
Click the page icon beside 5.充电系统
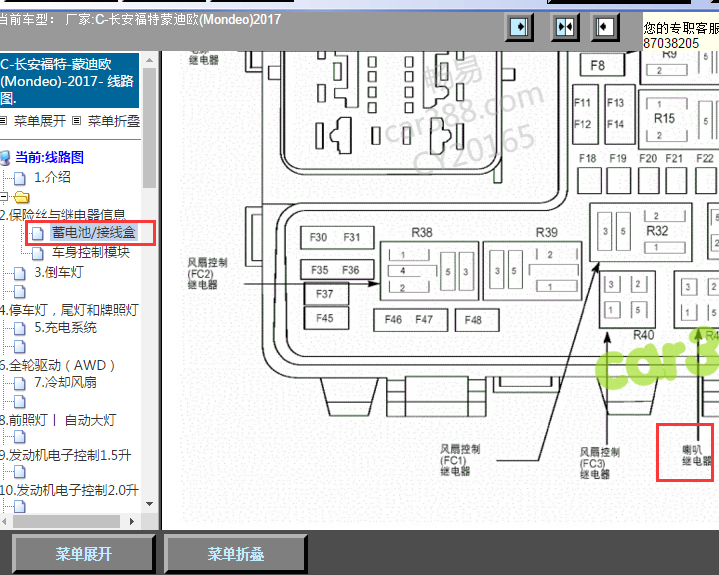click(19, 328)
